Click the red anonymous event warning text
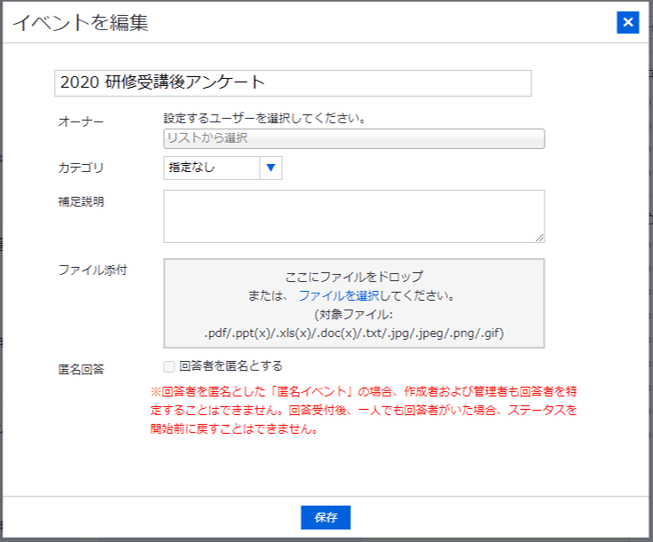The height and width of the screenshot is (542, 653). (x=362, y=410)
